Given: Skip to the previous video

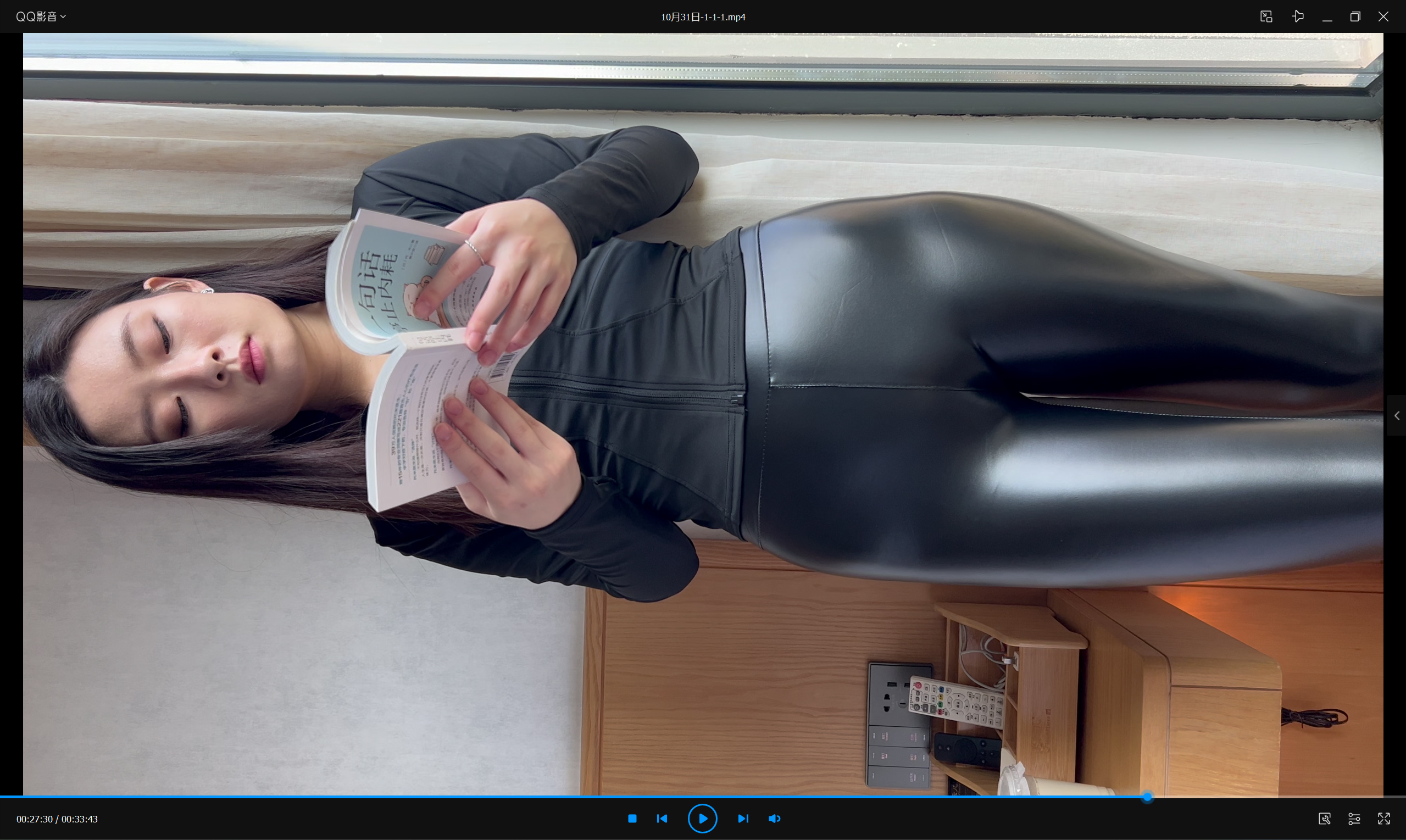Looking at the screenshot, I should coord(662,819).
